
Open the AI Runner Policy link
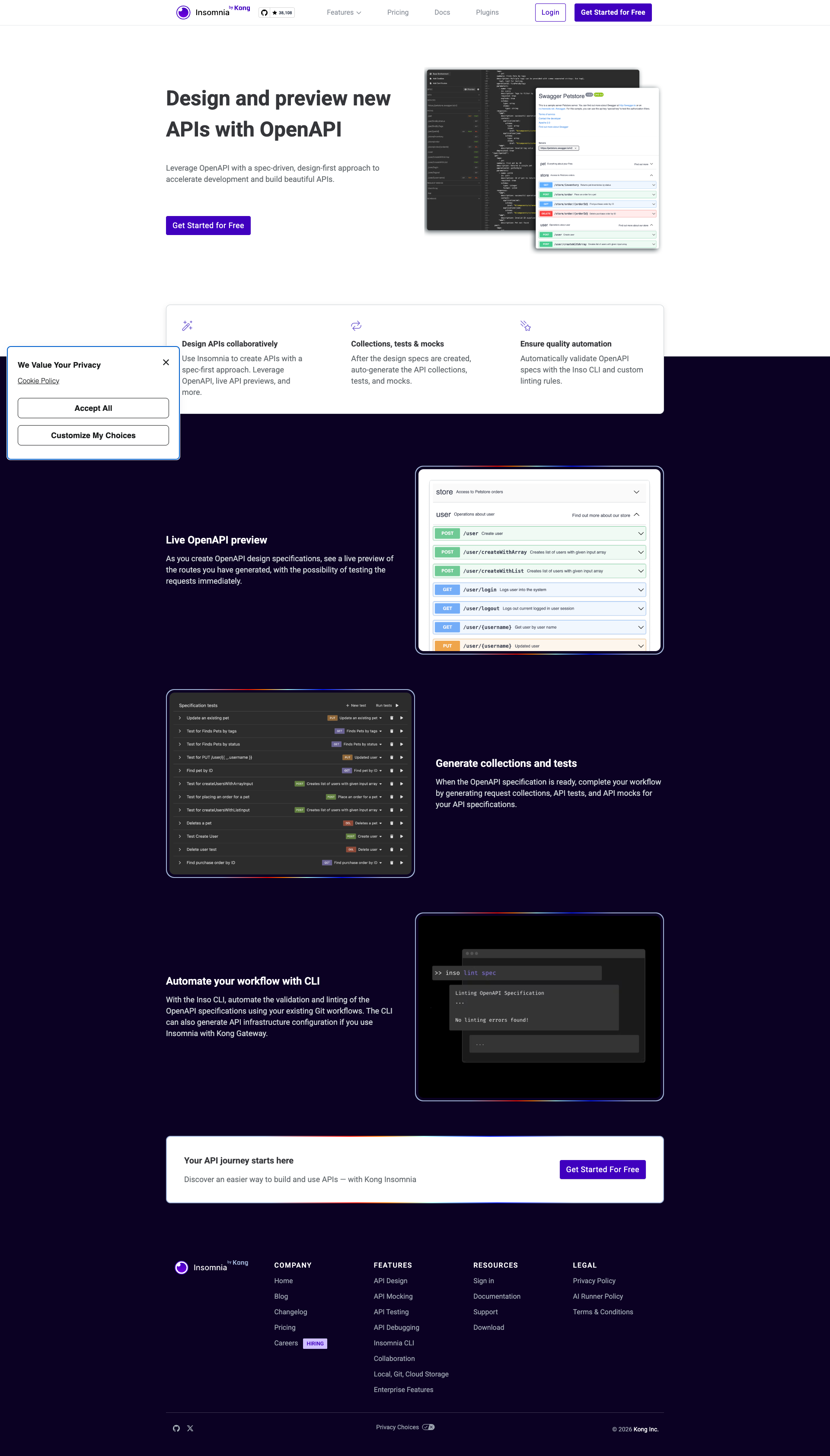click(x=598, y=1297)
